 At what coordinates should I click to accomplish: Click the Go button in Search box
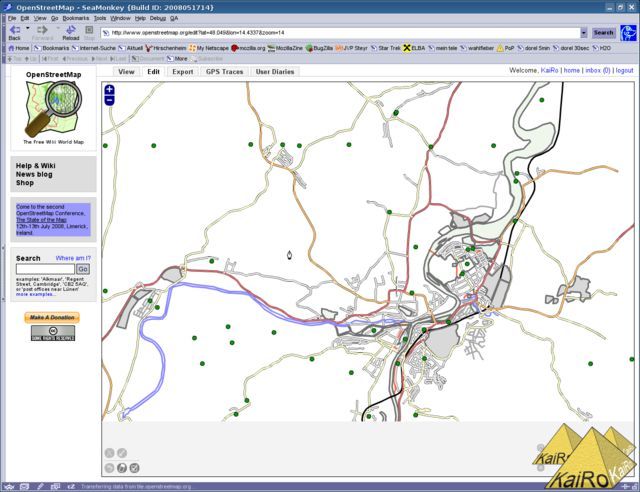click(x=83, y=269)
